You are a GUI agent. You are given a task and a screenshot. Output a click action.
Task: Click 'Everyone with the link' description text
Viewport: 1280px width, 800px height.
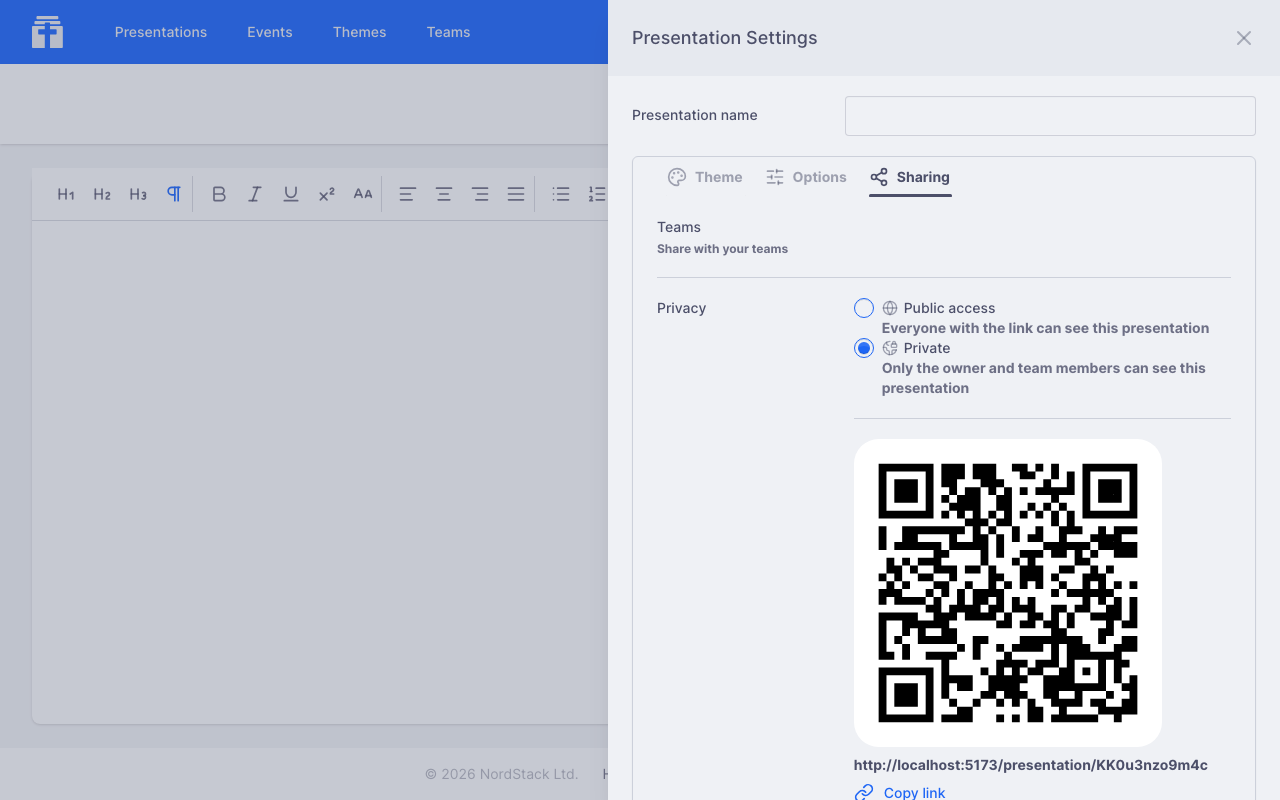click(x=1046, y=328)
